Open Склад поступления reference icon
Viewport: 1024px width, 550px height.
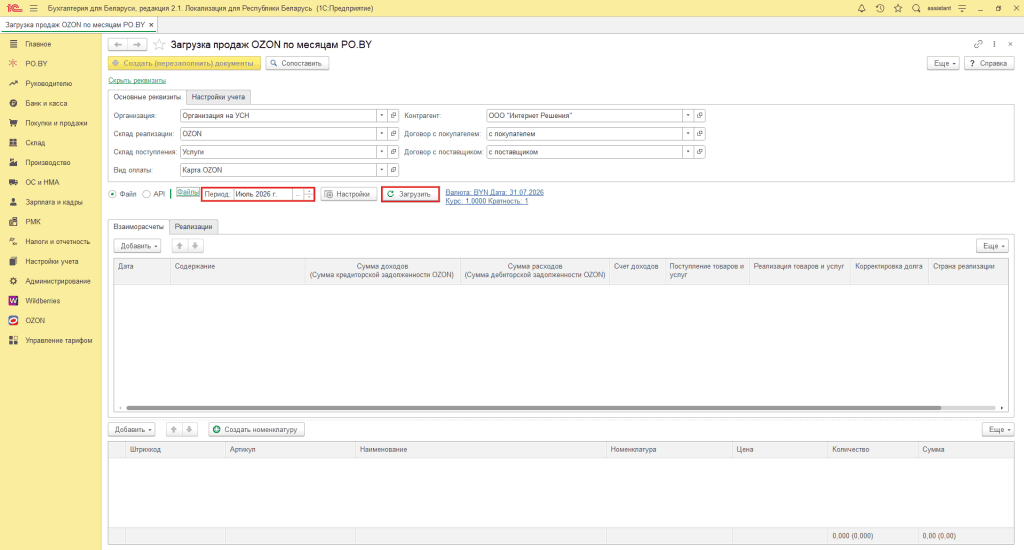[x=393, y=152]
